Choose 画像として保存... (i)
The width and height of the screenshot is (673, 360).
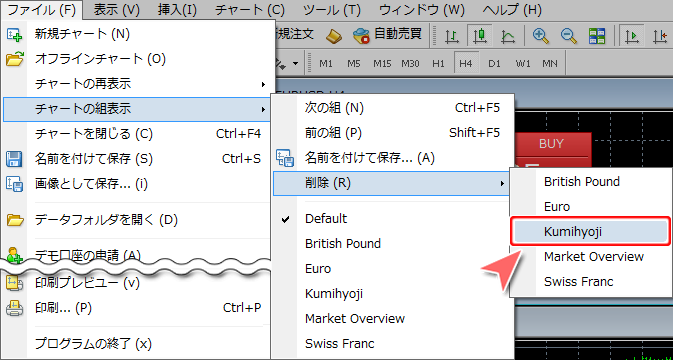tap(136, 184)
